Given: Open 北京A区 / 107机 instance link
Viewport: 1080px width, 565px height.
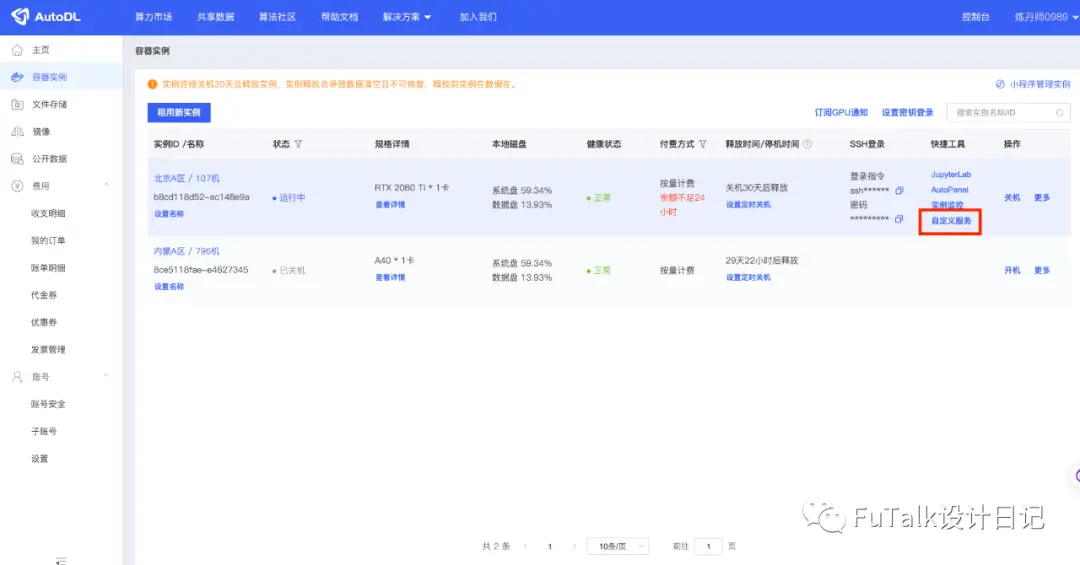Looking at the screenshot, I should [187, 178].
